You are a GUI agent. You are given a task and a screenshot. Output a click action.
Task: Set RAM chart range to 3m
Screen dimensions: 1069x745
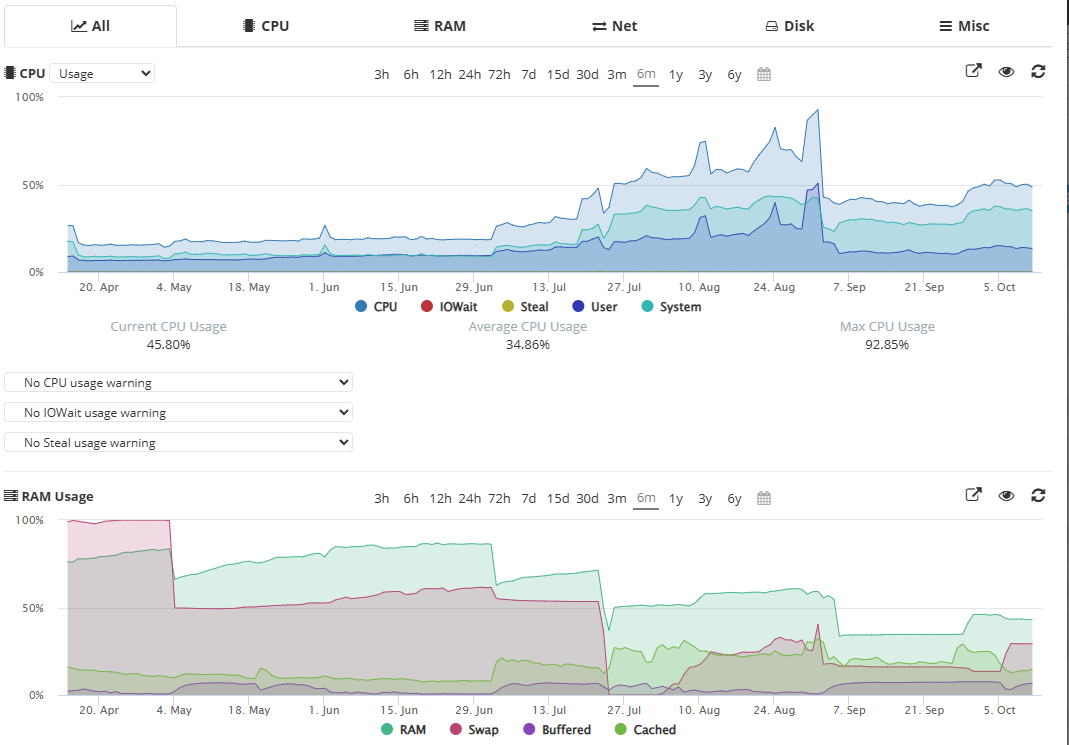[617, 498]
